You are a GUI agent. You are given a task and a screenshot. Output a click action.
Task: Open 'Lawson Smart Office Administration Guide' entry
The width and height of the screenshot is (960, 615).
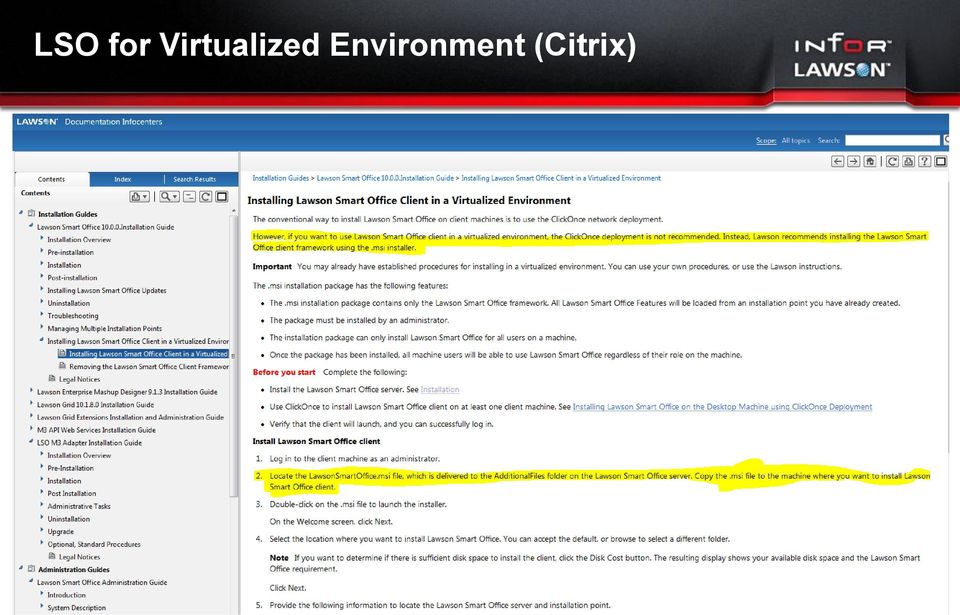pyautogui.click(x=102, y=583)
